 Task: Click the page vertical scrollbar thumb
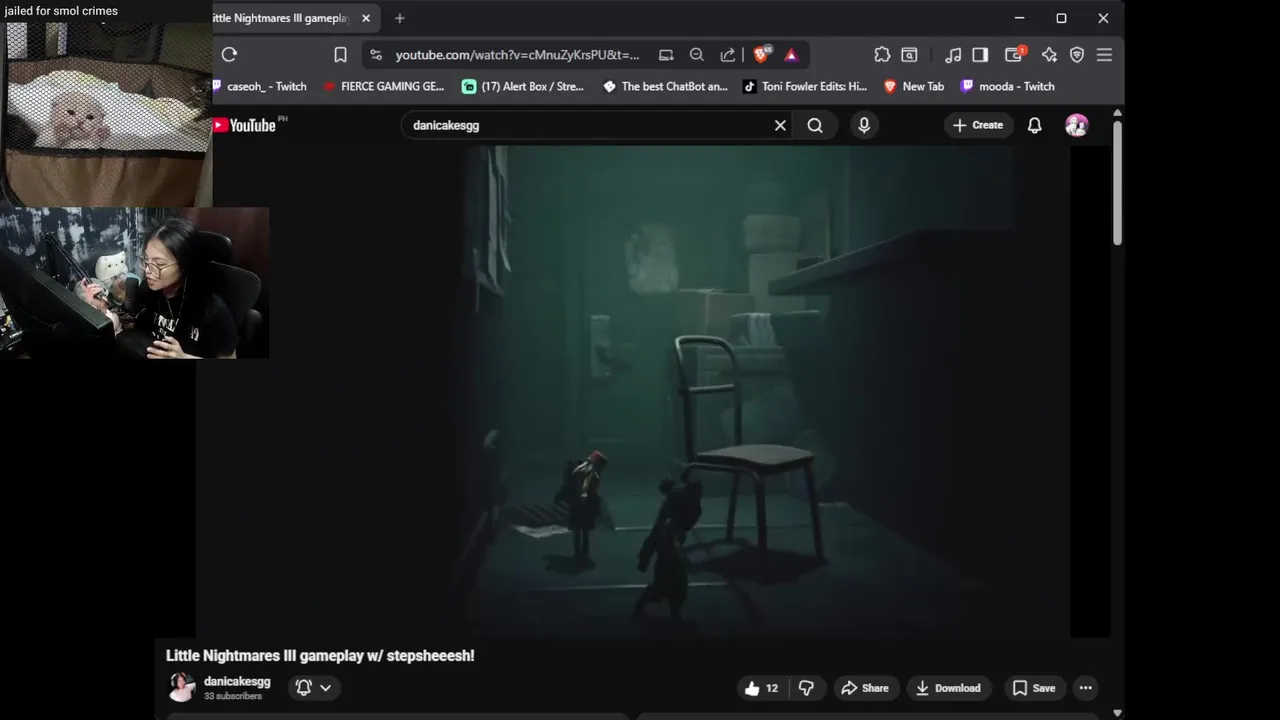pyautogui.click(x=1117, y=183)
